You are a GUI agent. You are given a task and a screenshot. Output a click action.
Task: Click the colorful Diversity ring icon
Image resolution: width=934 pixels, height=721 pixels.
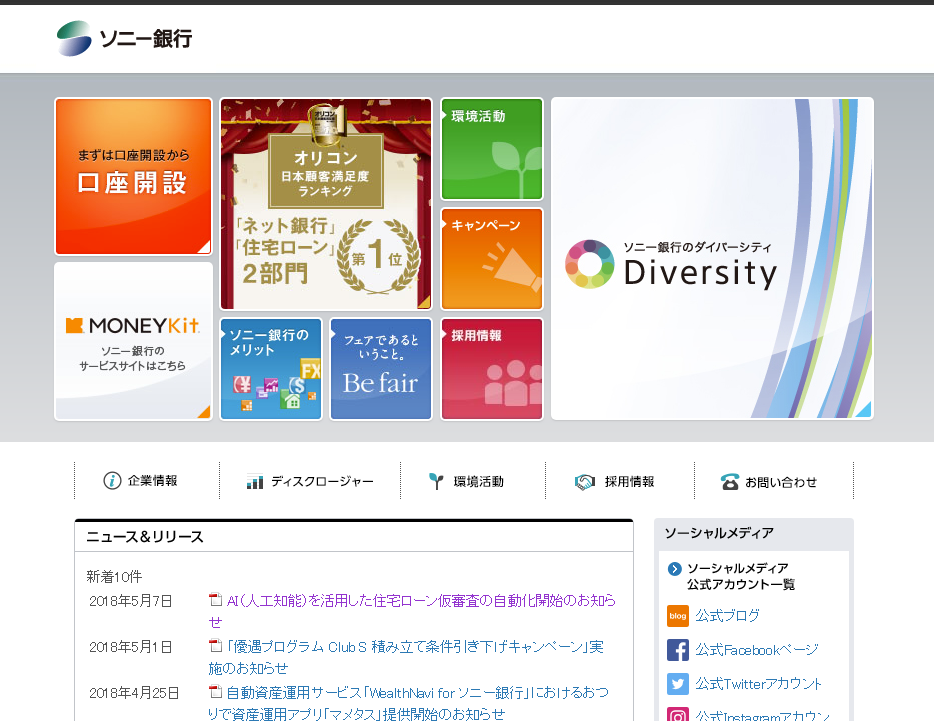(x=590, y=264)
